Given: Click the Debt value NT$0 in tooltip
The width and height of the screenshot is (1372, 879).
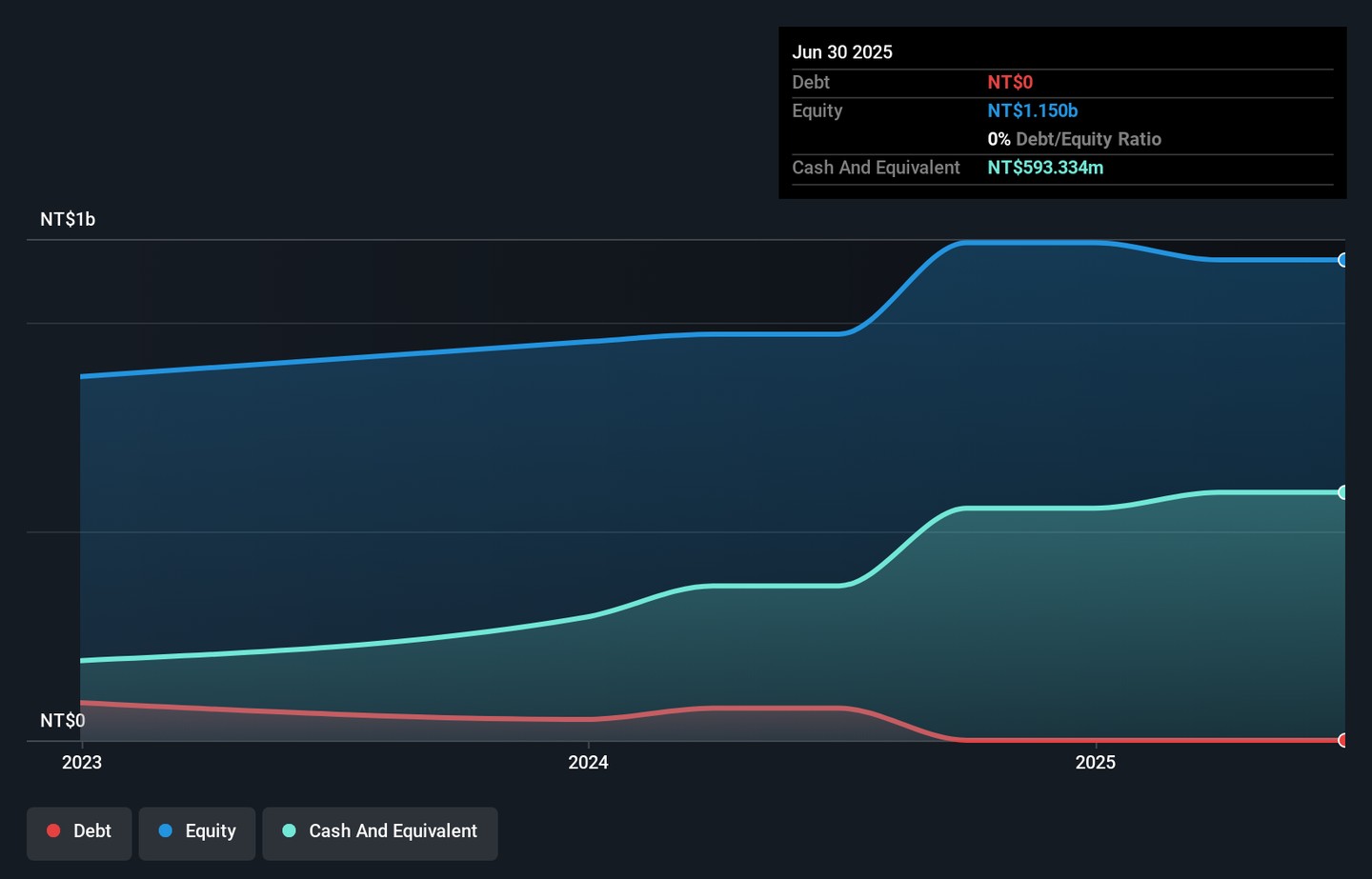Looking at the screenshot, I should (1010, 83).
